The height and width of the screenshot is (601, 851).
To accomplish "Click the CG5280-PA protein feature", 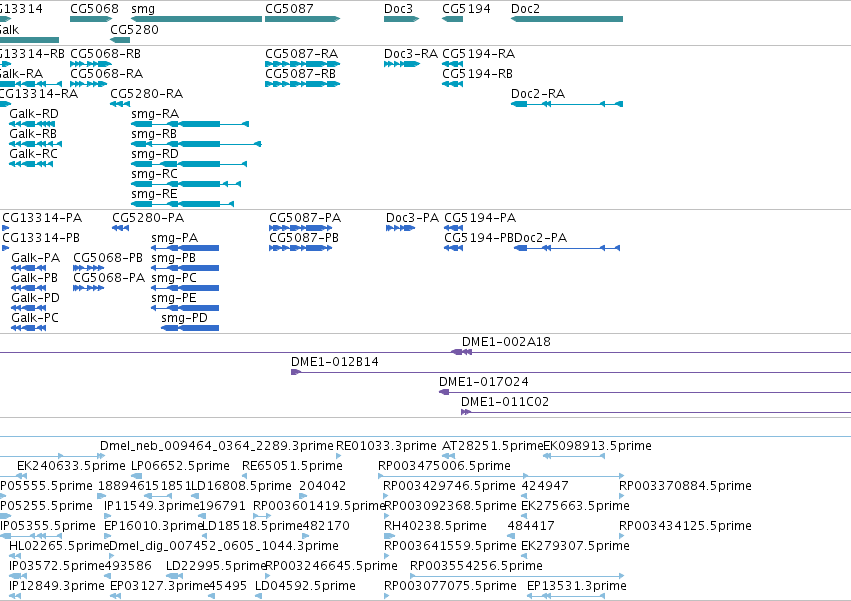I will click(x=120, y=228).
